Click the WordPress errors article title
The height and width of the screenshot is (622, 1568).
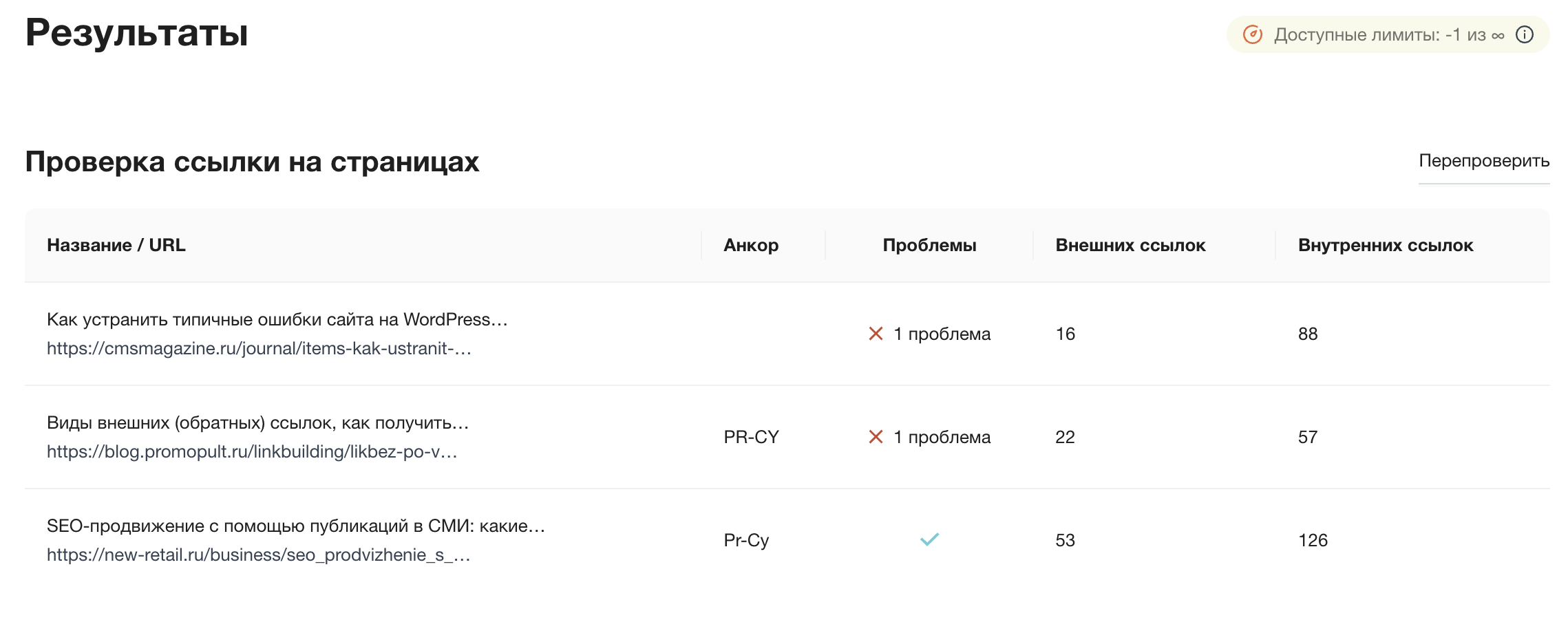(x=277, y=319)
